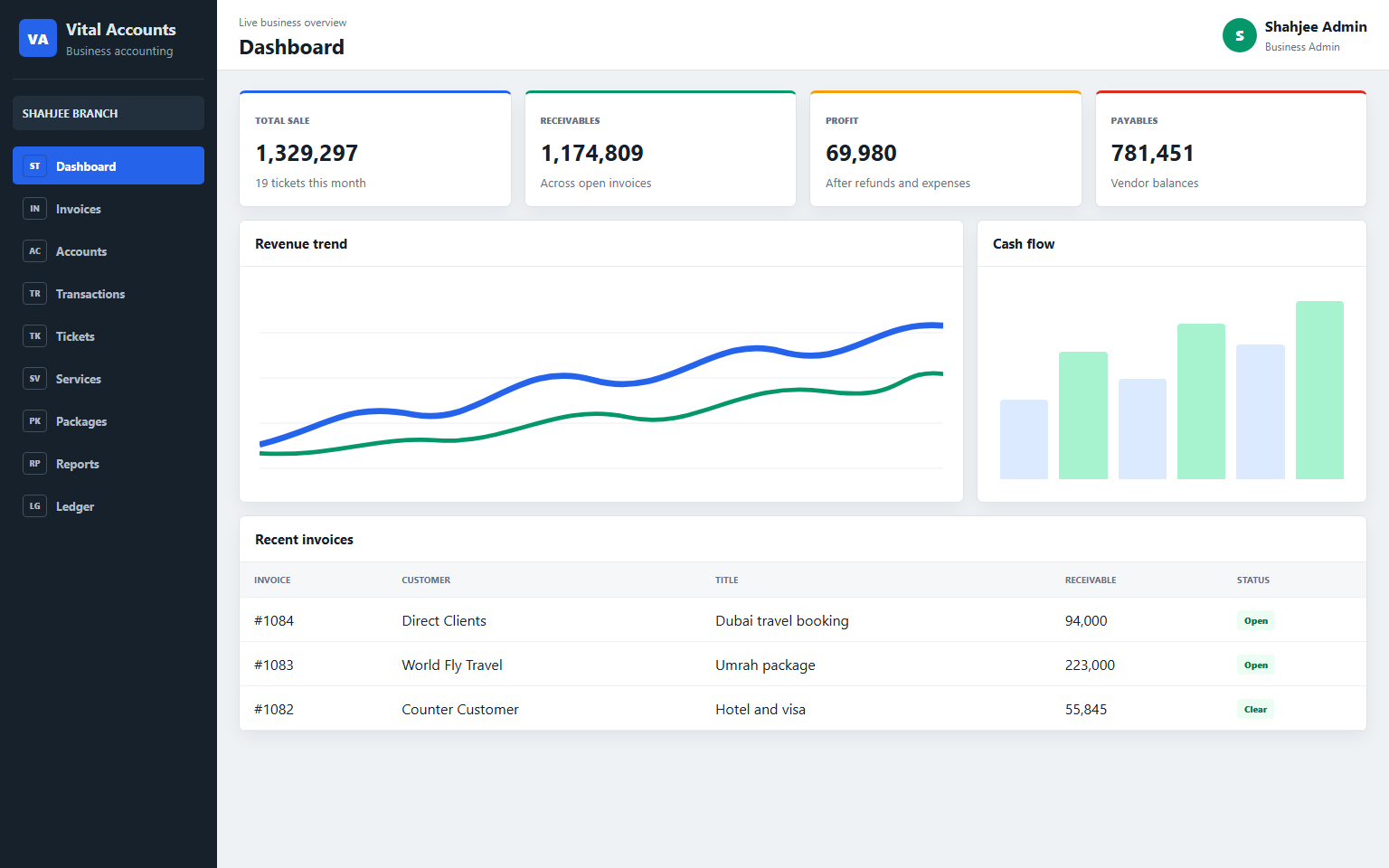Open the Tickets section

(x=109, y=336)
